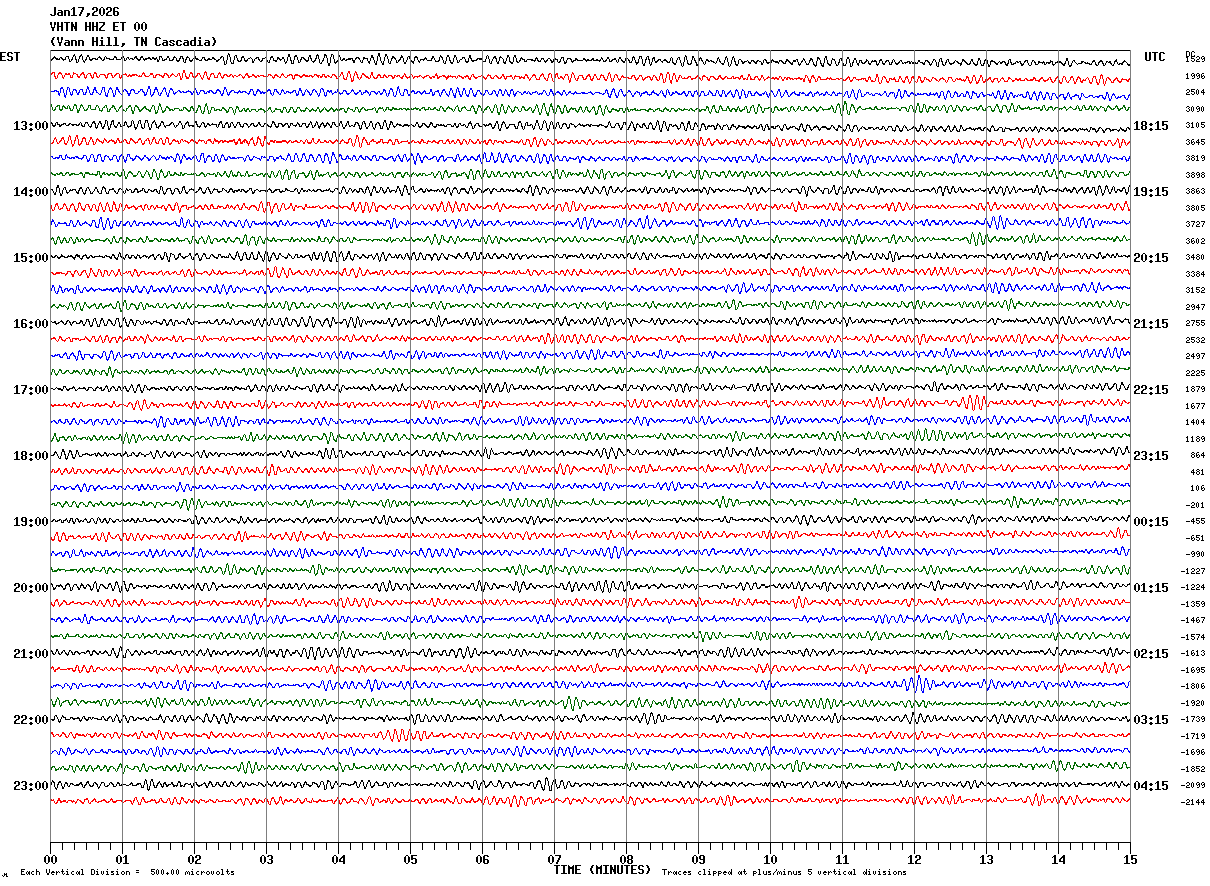This screenshot has width=1210, height=886.
Task: Click the DC offset value 2755
Action: point(1195,324)
